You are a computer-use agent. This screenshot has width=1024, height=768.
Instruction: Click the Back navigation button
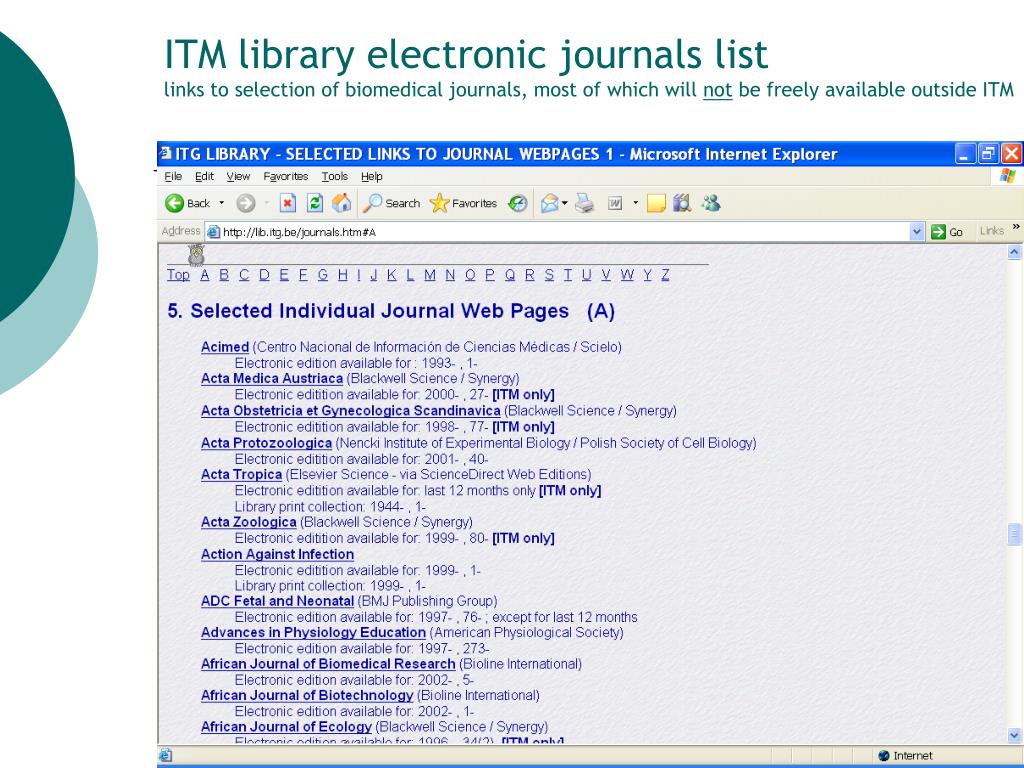point(187,203)
